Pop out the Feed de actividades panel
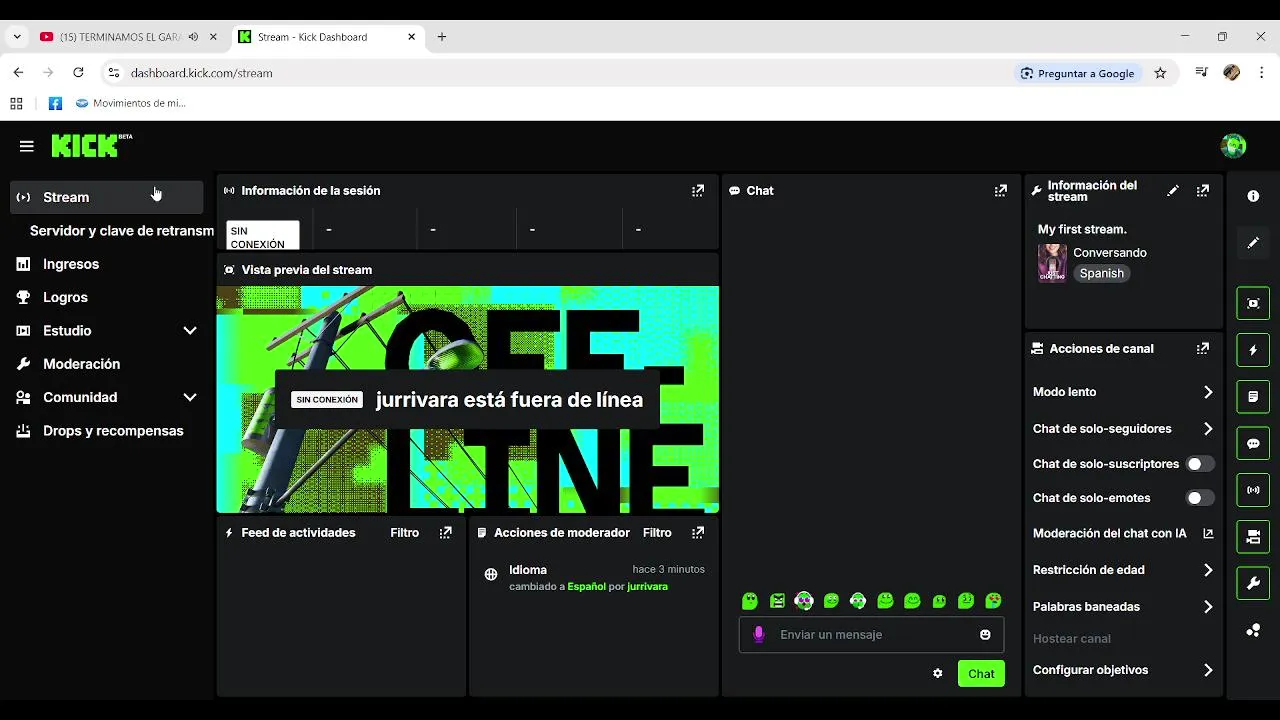 pos(446,533)
